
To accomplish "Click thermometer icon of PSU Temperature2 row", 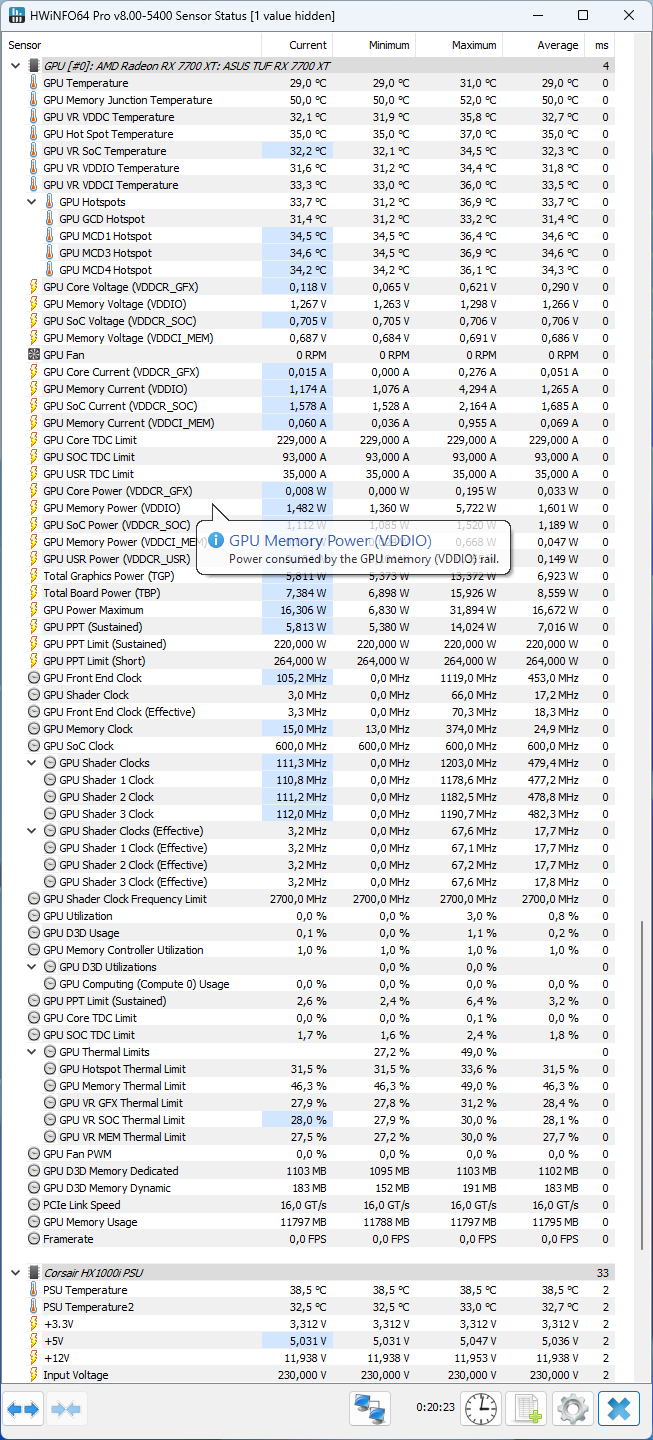I will click(34, 1307).
